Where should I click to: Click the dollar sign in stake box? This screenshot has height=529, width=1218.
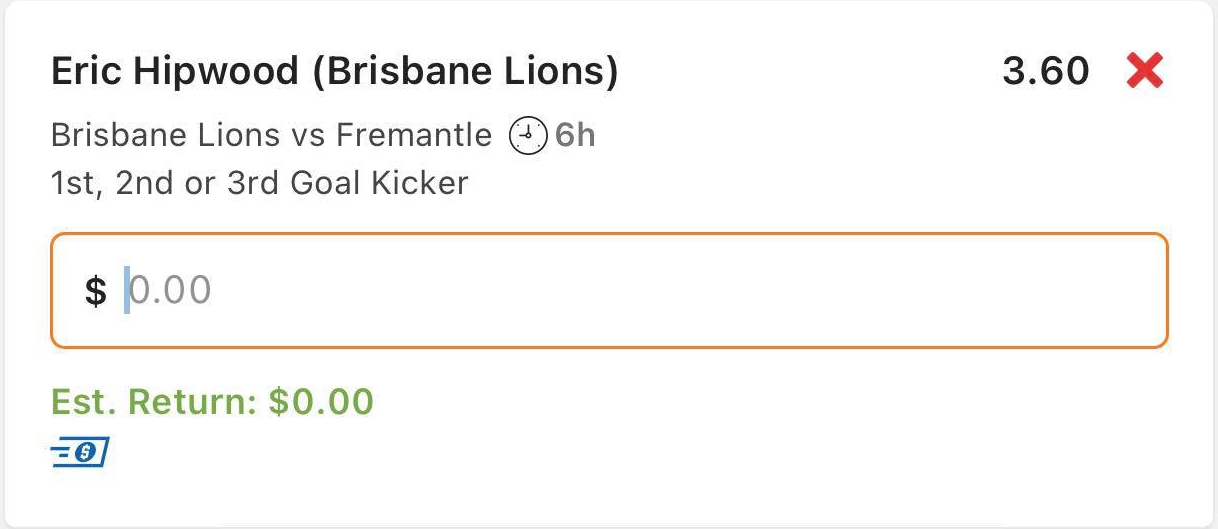click(95, 291)
